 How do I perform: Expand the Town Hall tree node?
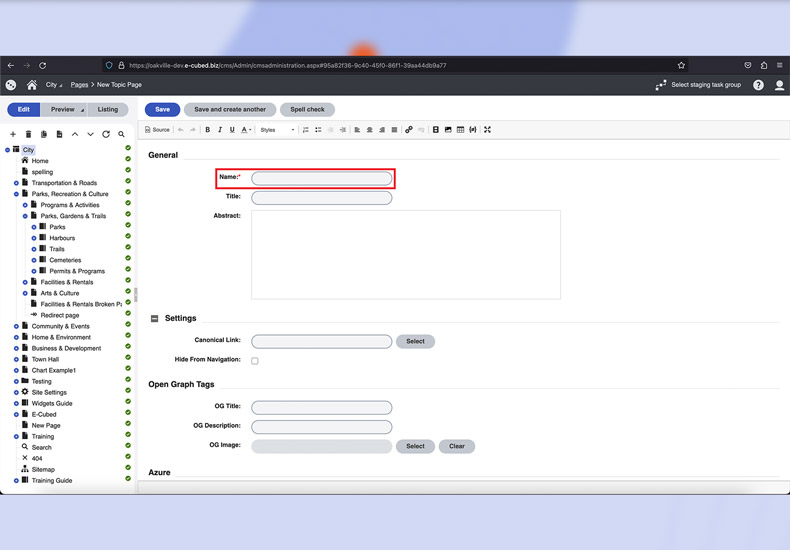[16, 359]
